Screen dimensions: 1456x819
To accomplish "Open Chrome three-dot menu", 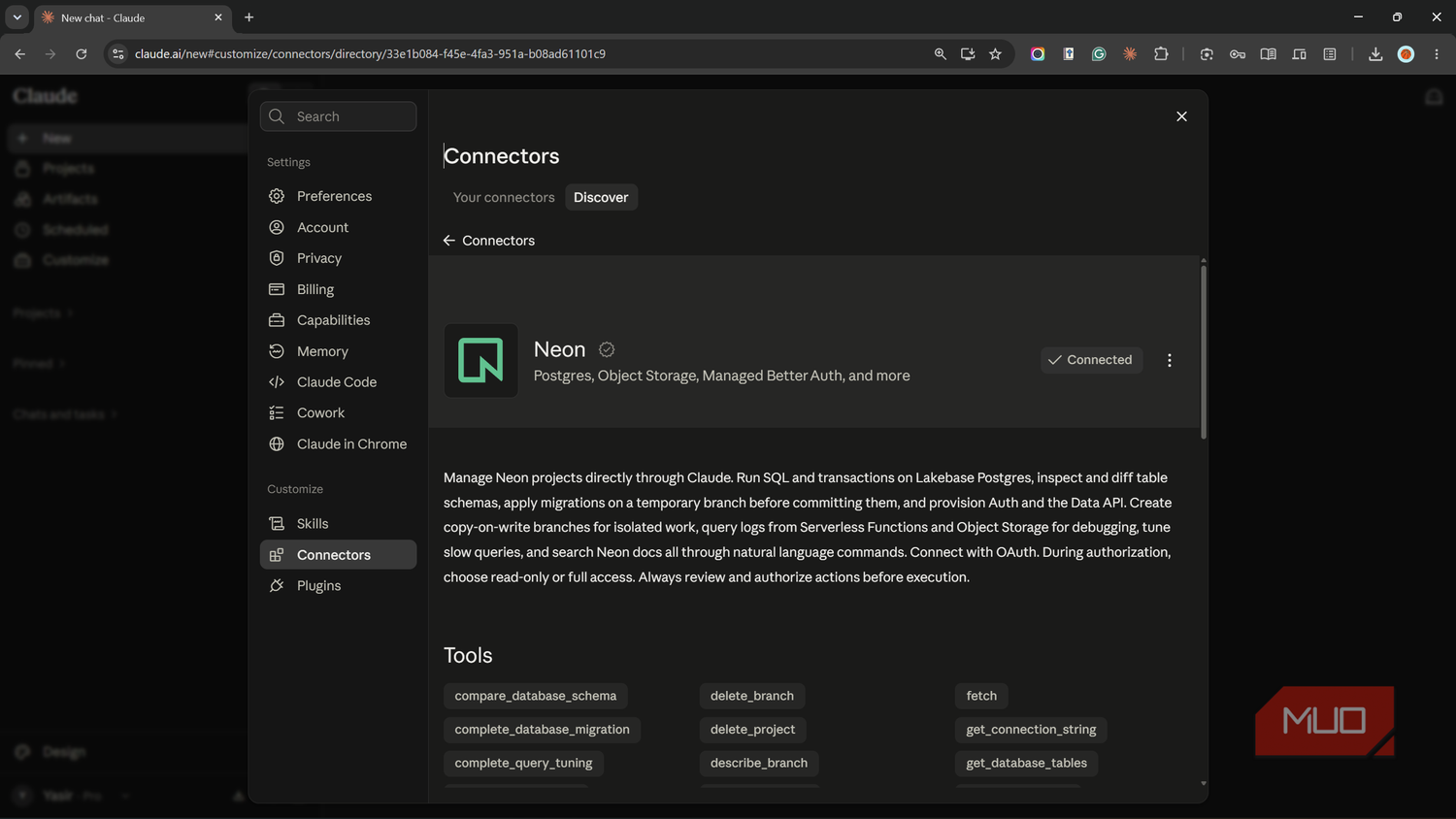I will point(1437,54).
